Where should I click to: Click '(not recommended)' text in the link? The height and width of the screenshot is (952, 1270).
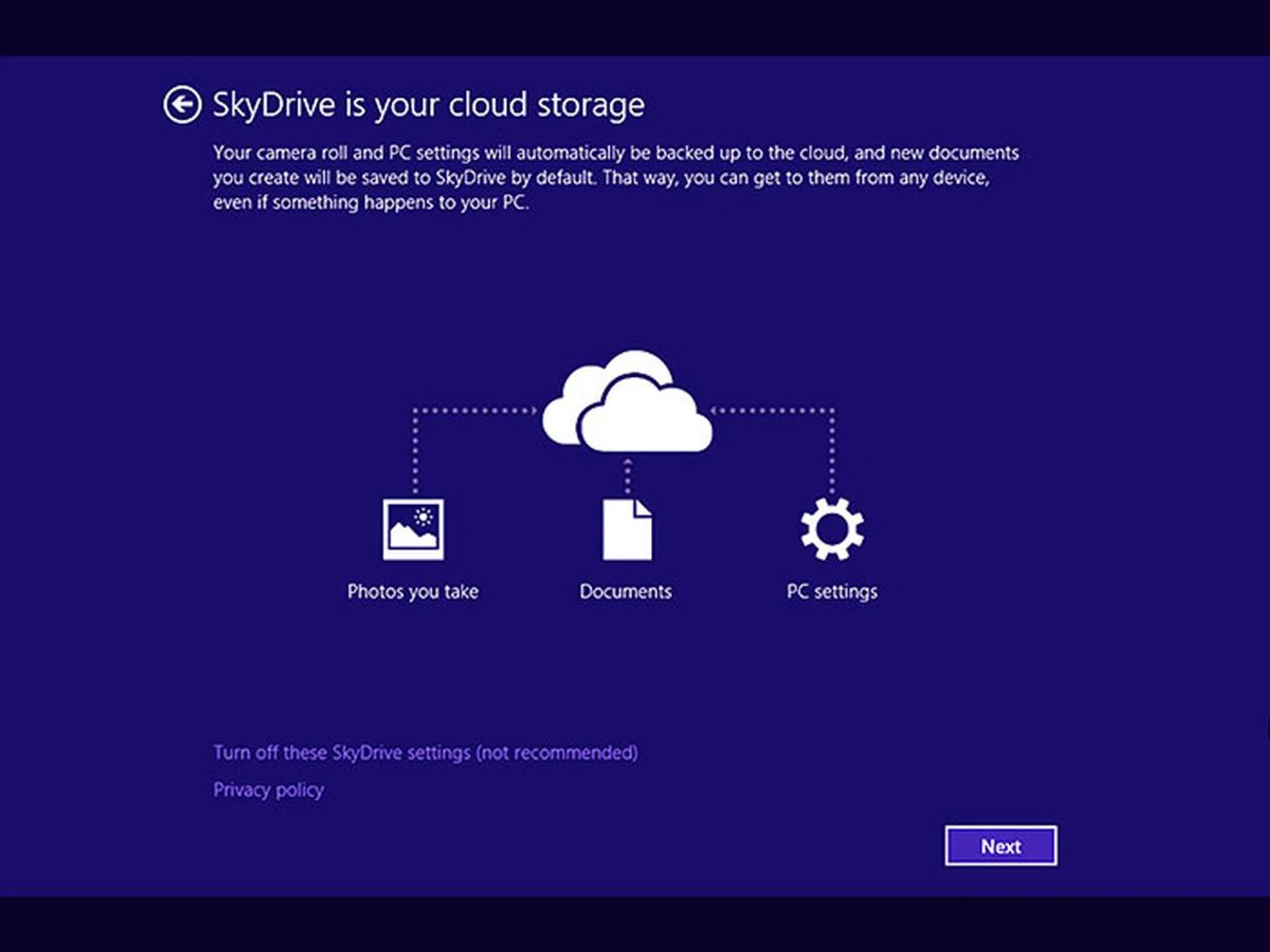557,752
